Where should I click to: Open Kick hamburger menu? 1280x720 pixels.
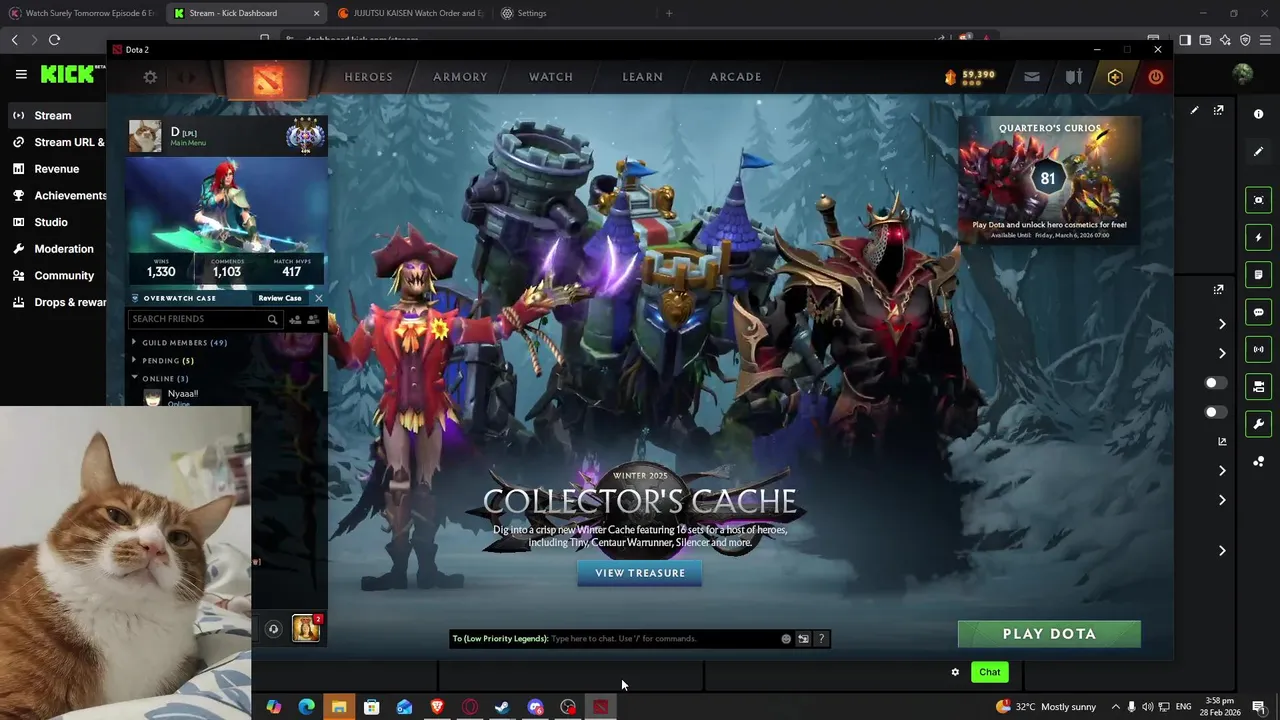(21, 74)
